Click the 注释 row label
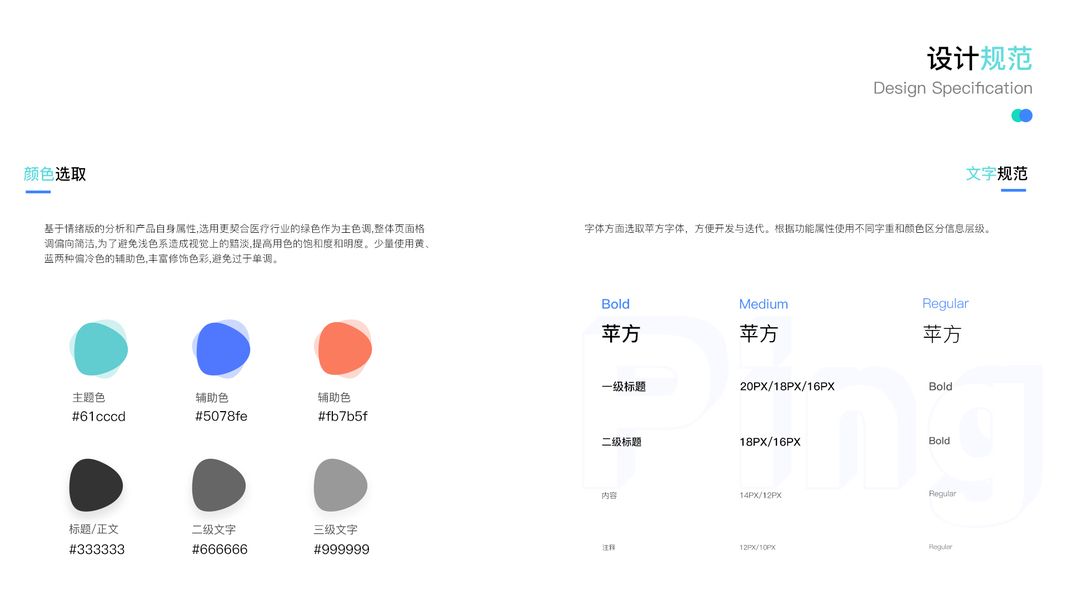The width and height of the screenshot is (1067, 600). (608, 547)
